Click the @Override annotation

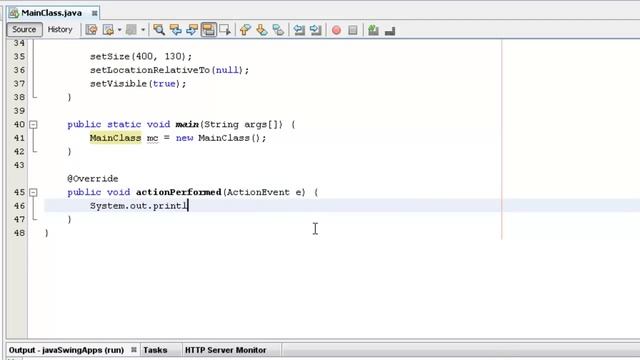click(93, 179)
